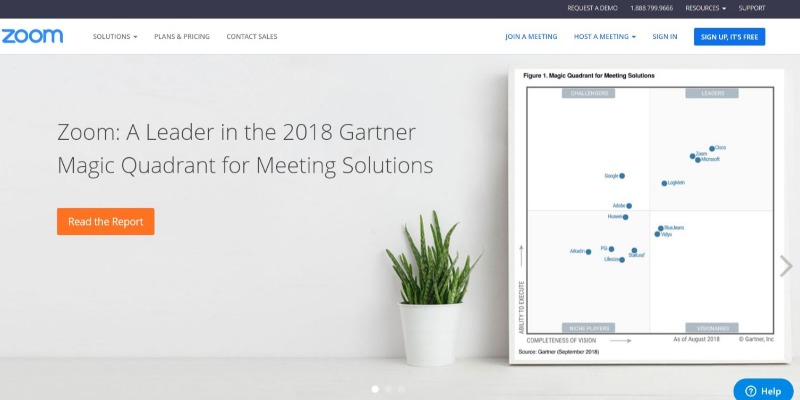The image size is (800, 400).
Task: Click the Niche Players quadrant label
Action: pos(589,328)
